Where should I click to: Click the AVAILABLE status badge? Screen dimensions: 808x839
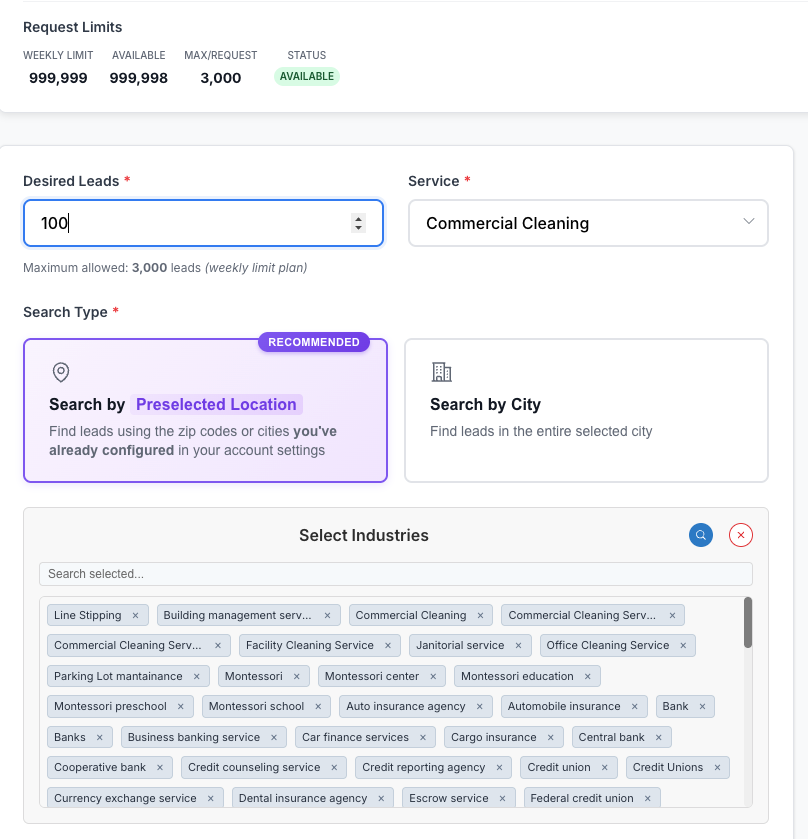(x=307, y=77)
